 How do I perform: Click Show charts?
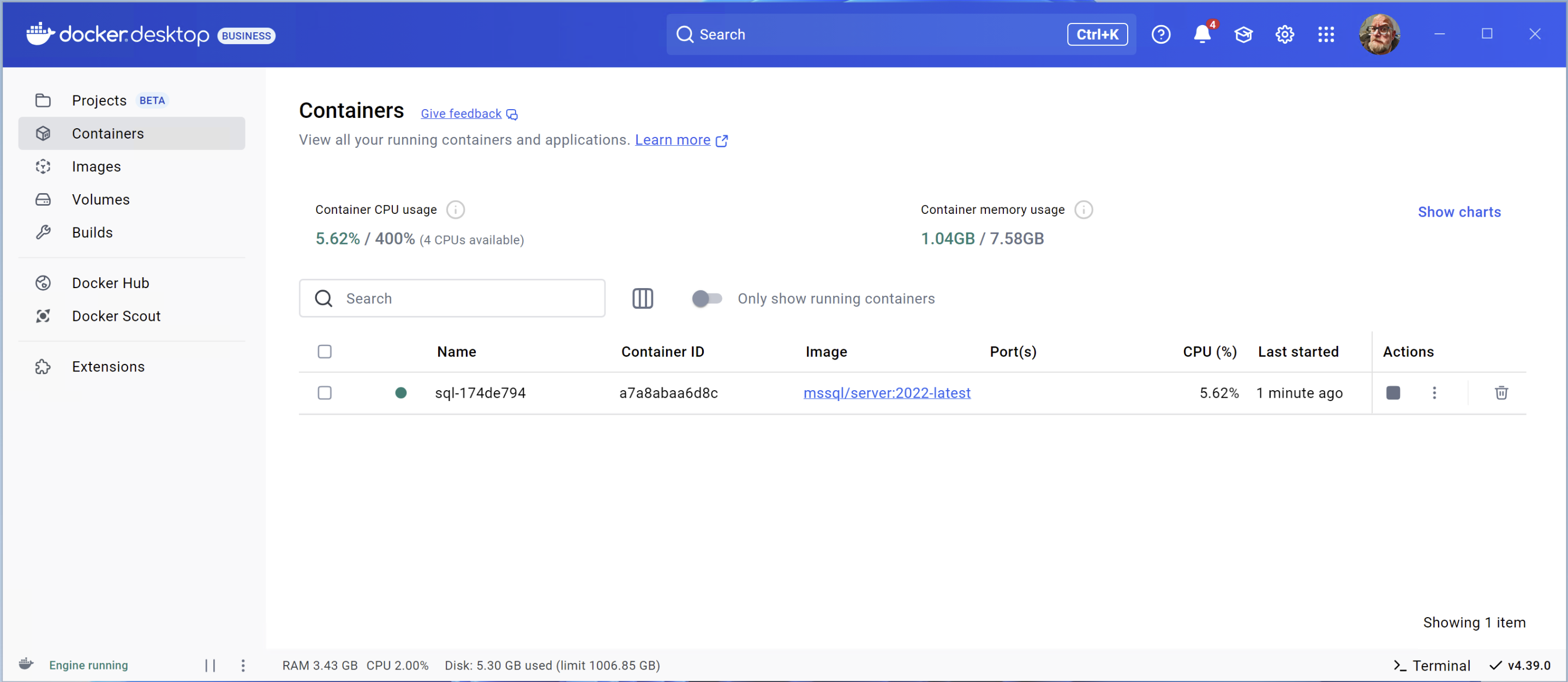pyautogui.click(x=1459, y=212)
